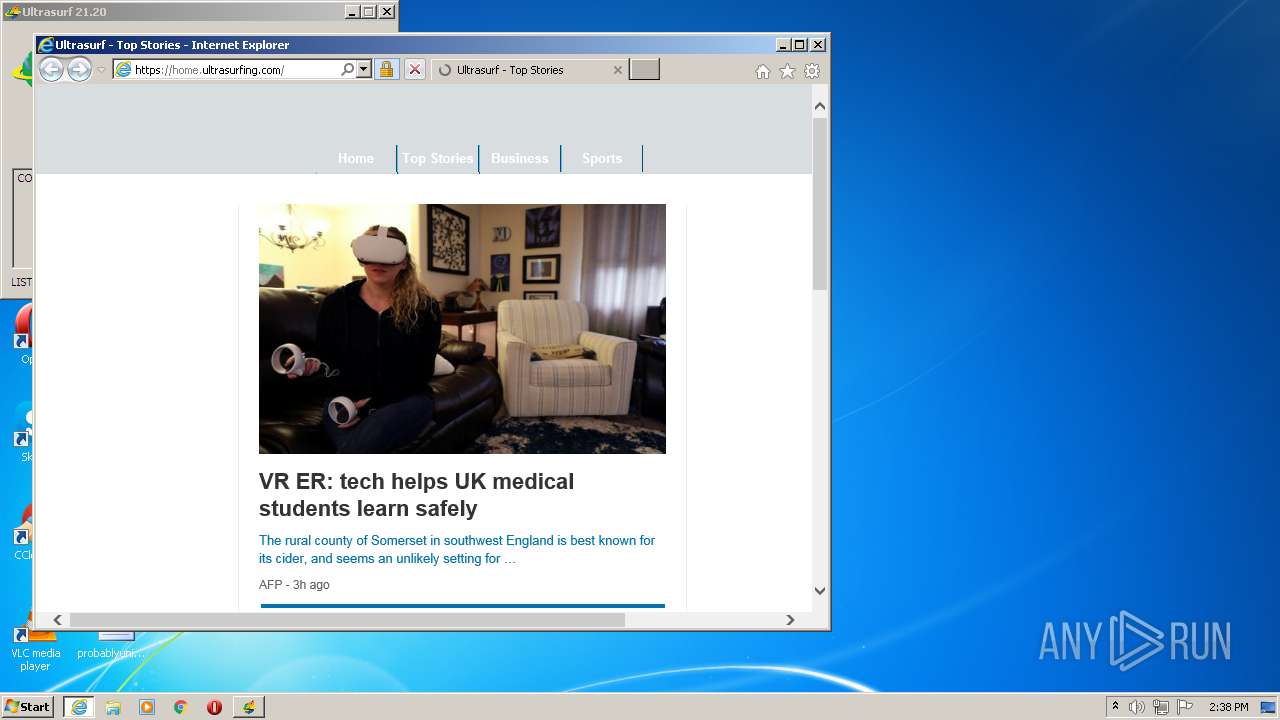Go back with Internet Explorer's back arrow
This screenshot has height=720, width=1280.
(51, 69)
